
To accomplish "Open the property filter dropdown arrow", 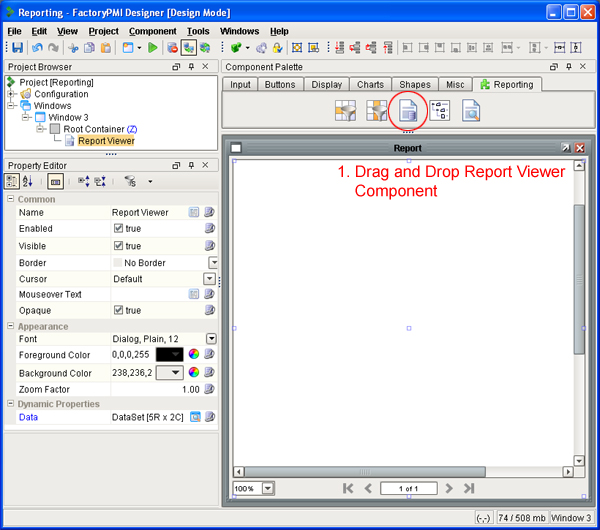I will tap(150, 181).
